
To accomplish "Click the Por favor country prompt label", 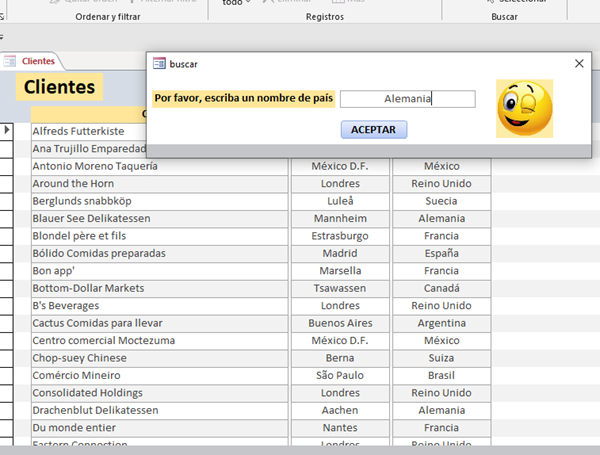I will point(242,99).
